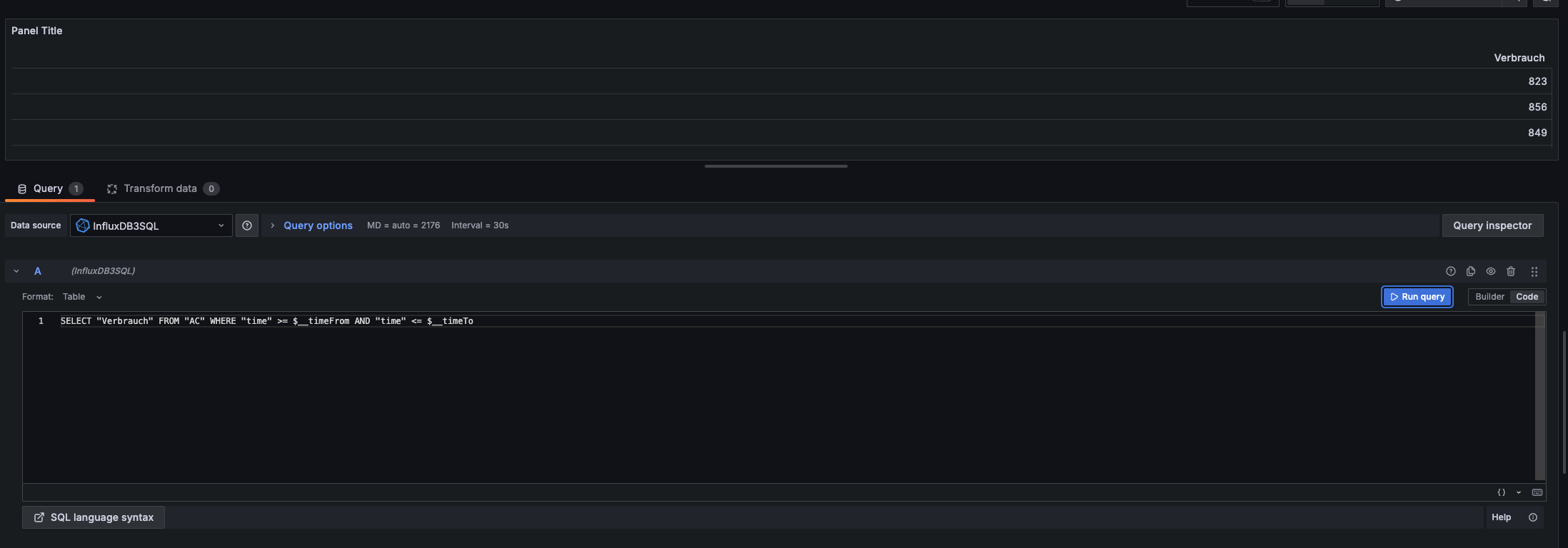Viewport: 1568px width, 548px height.
Task: Duplicate query A with the copy icon
Action: click(1470, 271)
